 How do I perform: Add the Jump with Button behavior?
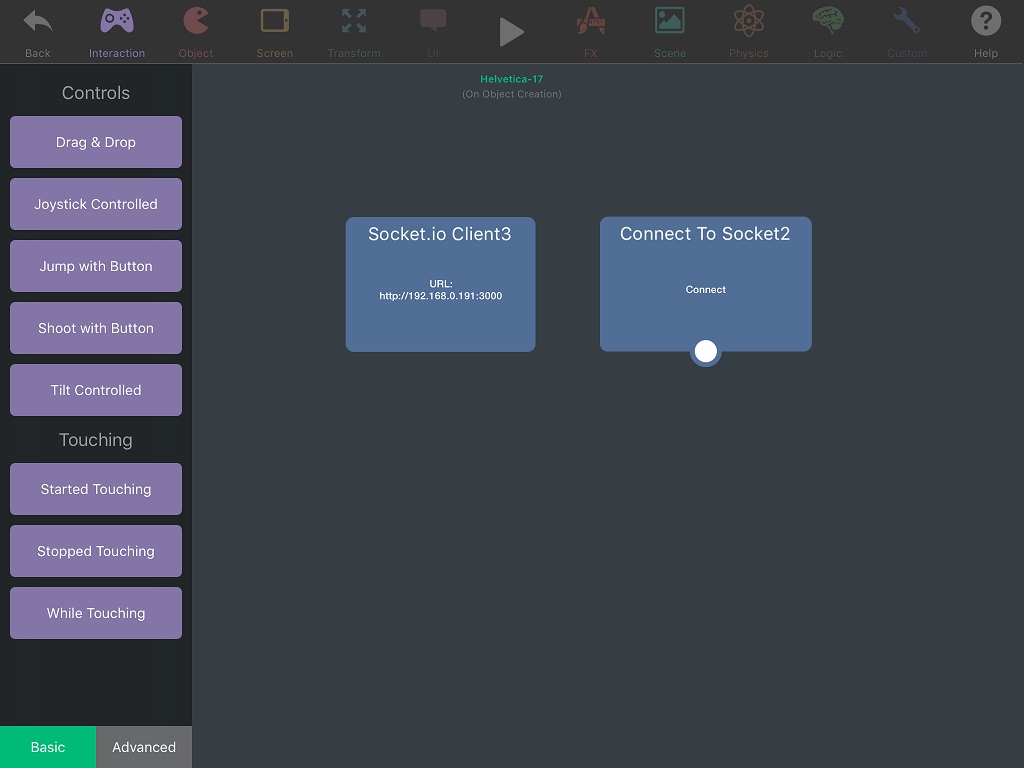pyautogui.click(x=96, y=266)
